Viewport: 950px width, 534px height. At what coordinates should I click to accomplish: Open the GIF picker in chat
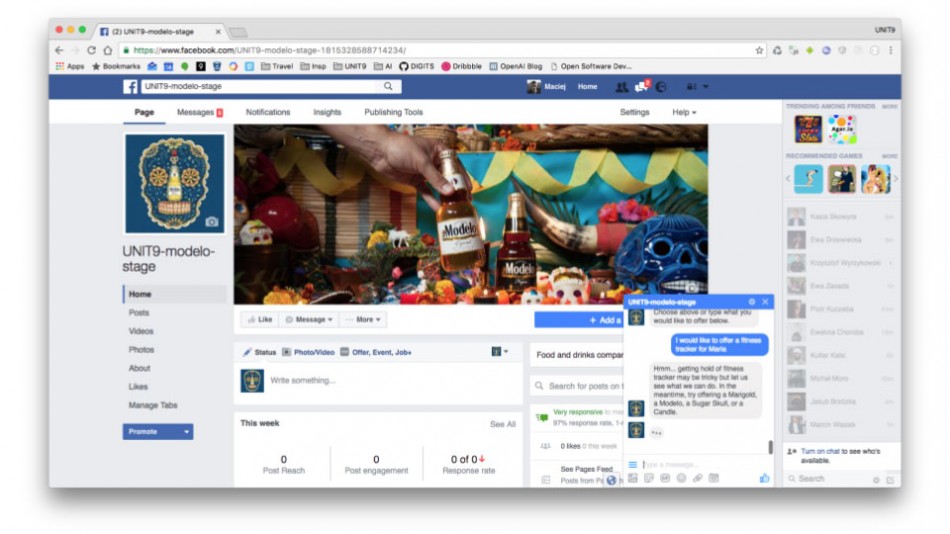pos(665,478)
